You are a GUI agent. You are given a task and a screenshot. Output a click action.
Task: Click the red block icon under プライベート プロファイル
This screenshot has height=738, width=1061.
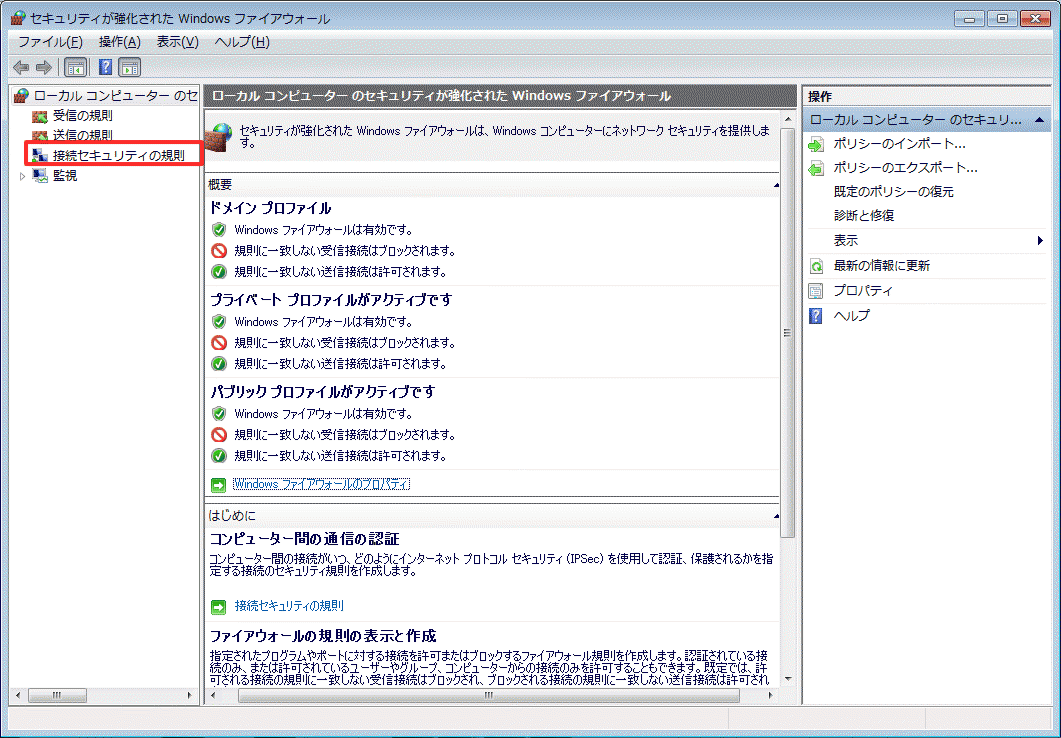pos(219,343)
